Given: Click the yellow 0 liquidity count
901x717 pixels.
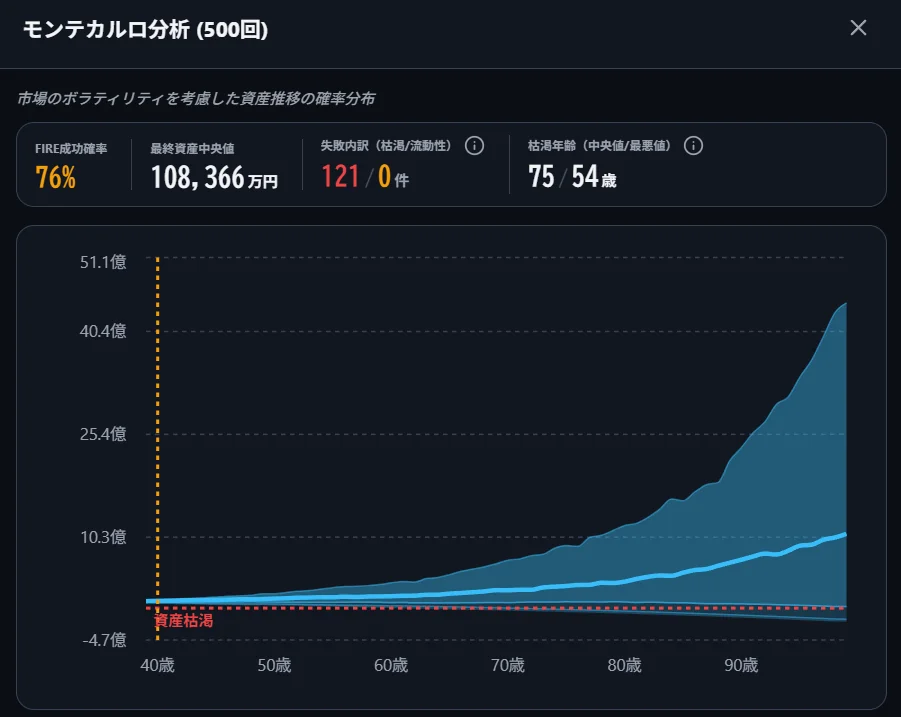Looking at the screenshot, I should click(x=384, y=176).
